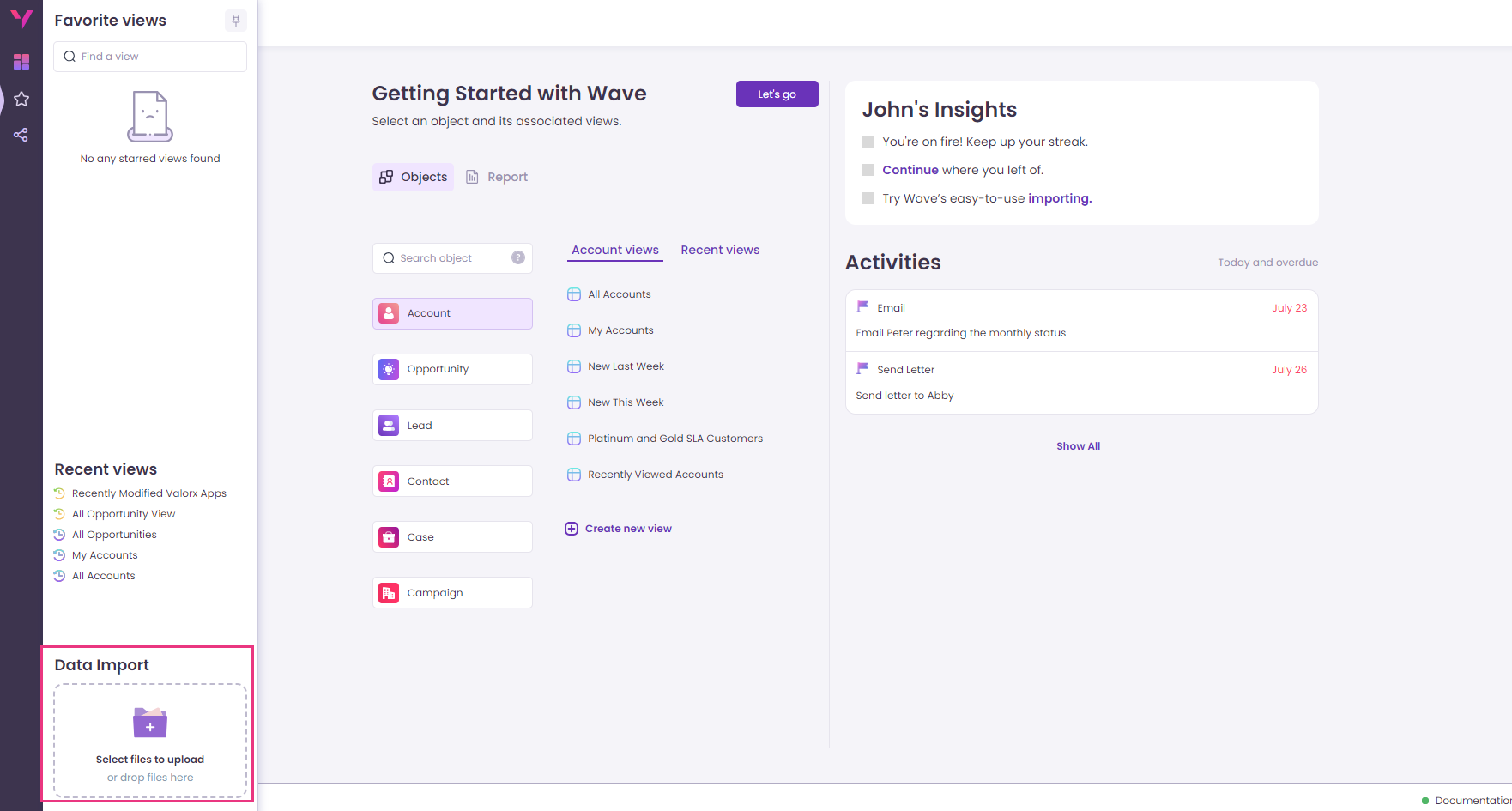
Task: Click Select files to upload drop zone
Action: click(x=150, y=741)
